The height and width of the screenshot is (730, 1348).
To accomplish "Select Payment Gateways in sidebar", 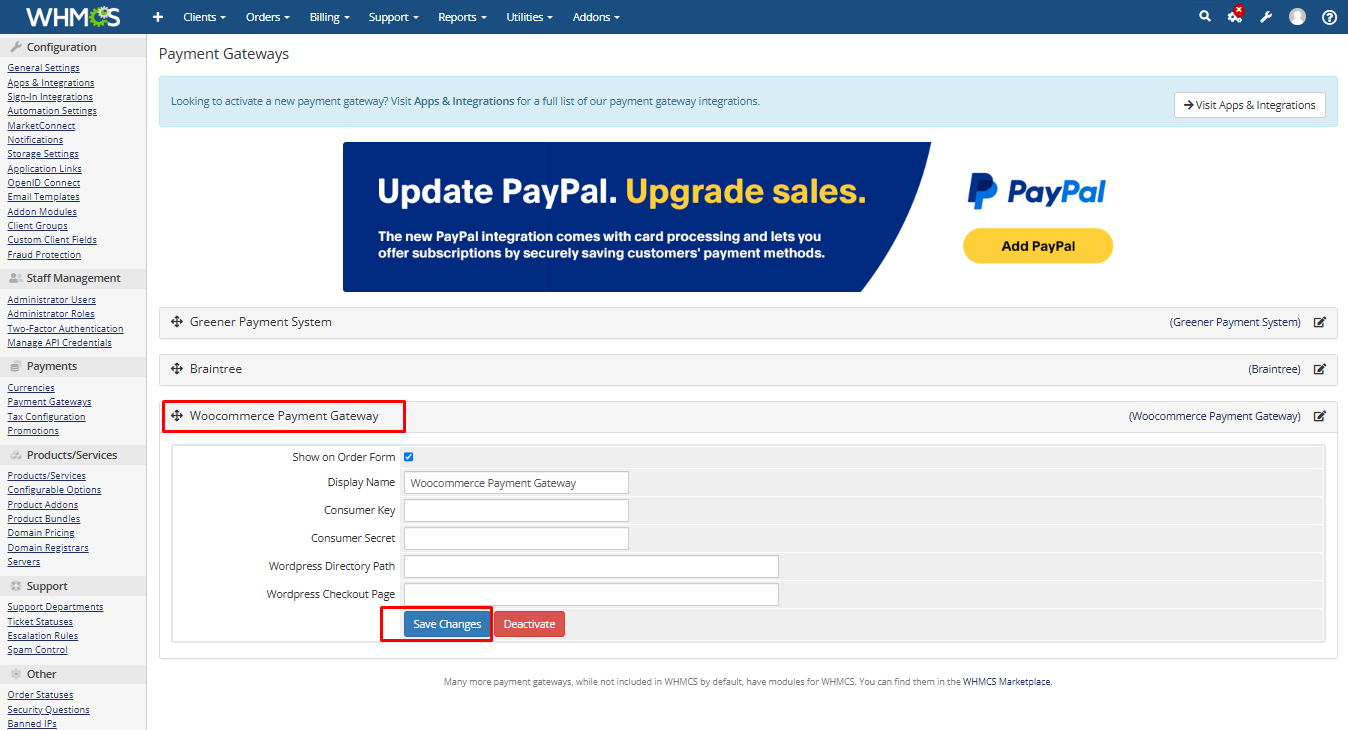I will point(50,402).
